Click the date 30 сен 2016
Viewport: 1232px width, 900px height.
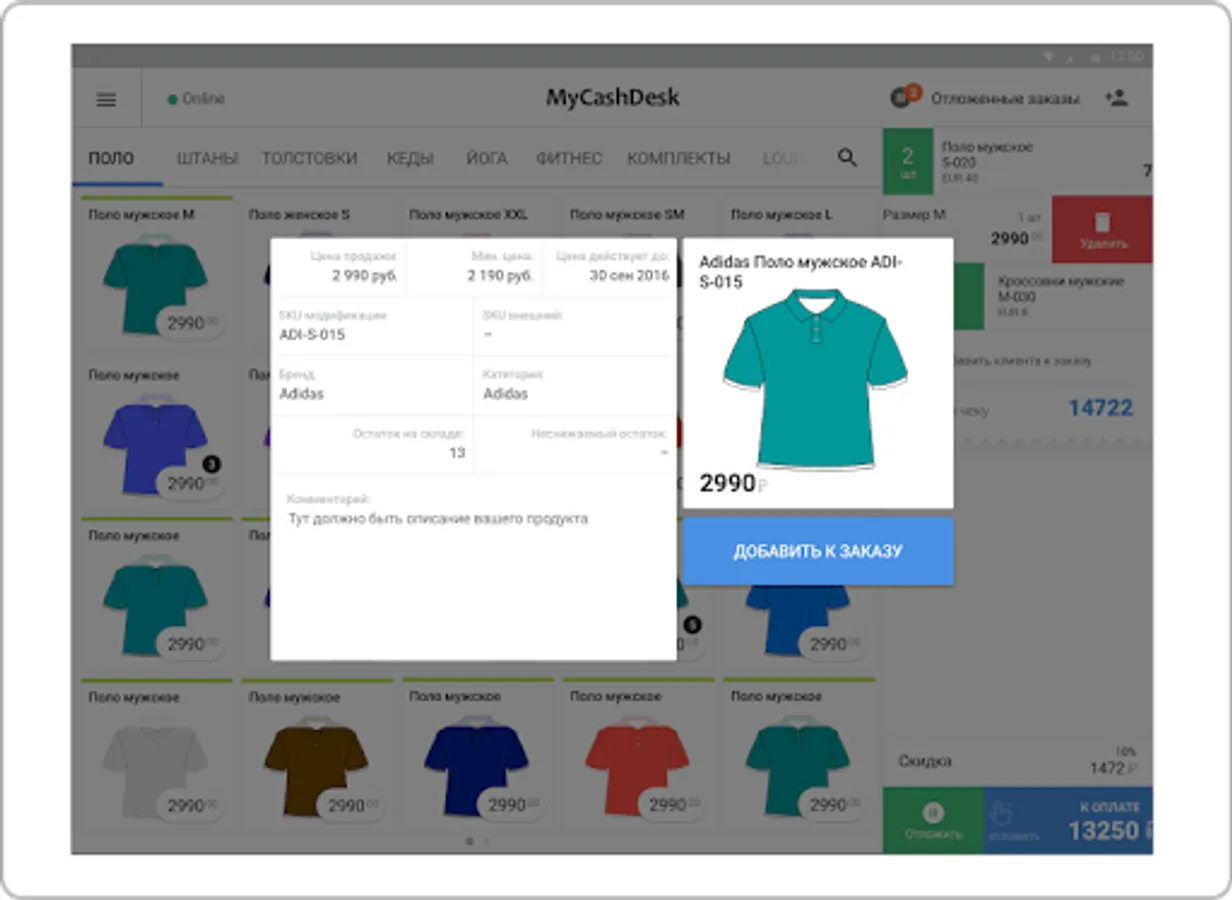click(629, 276)
